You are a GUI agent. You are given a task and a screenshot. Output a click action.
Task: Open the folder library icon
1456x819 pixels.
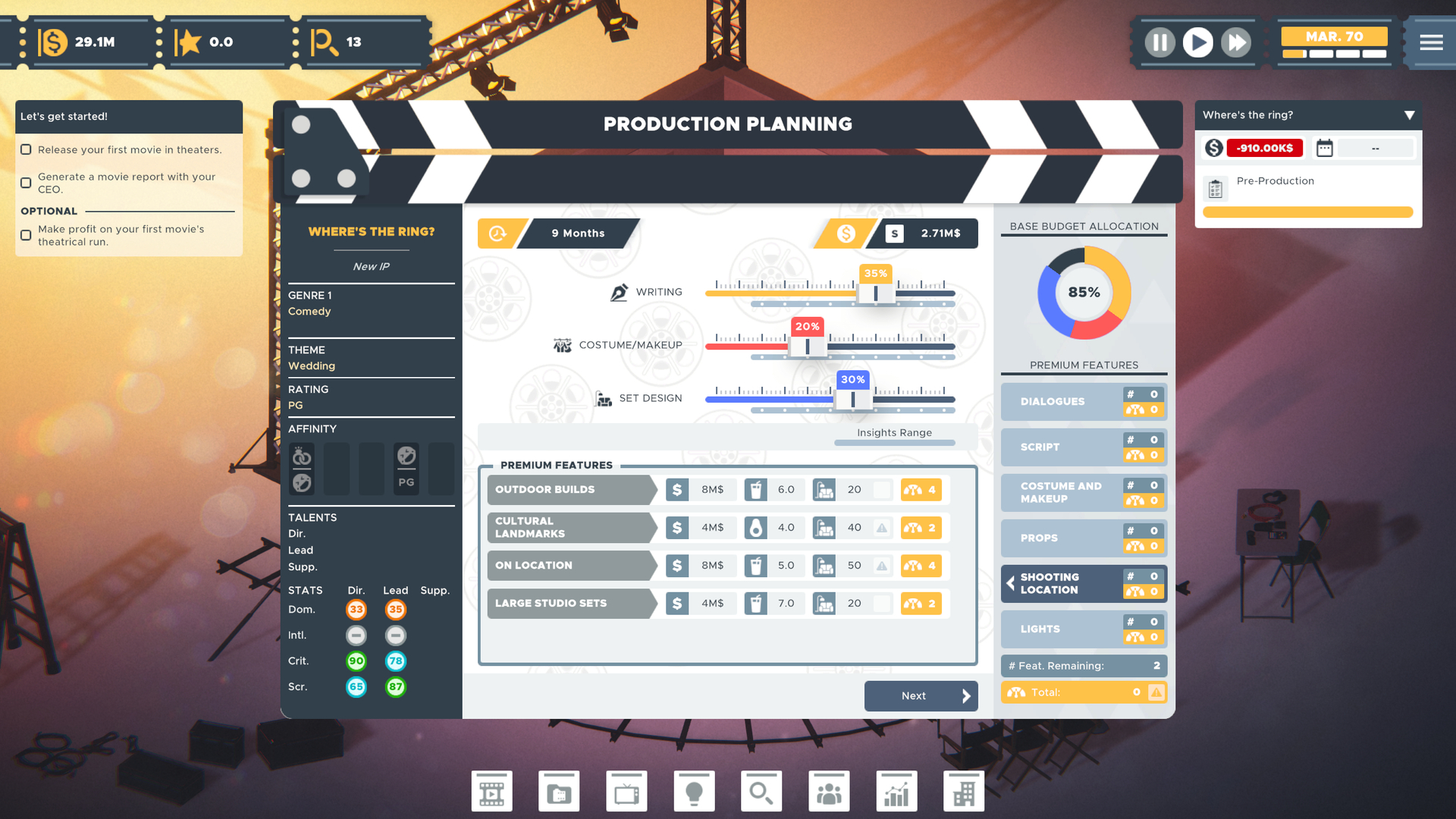(559, 792)
